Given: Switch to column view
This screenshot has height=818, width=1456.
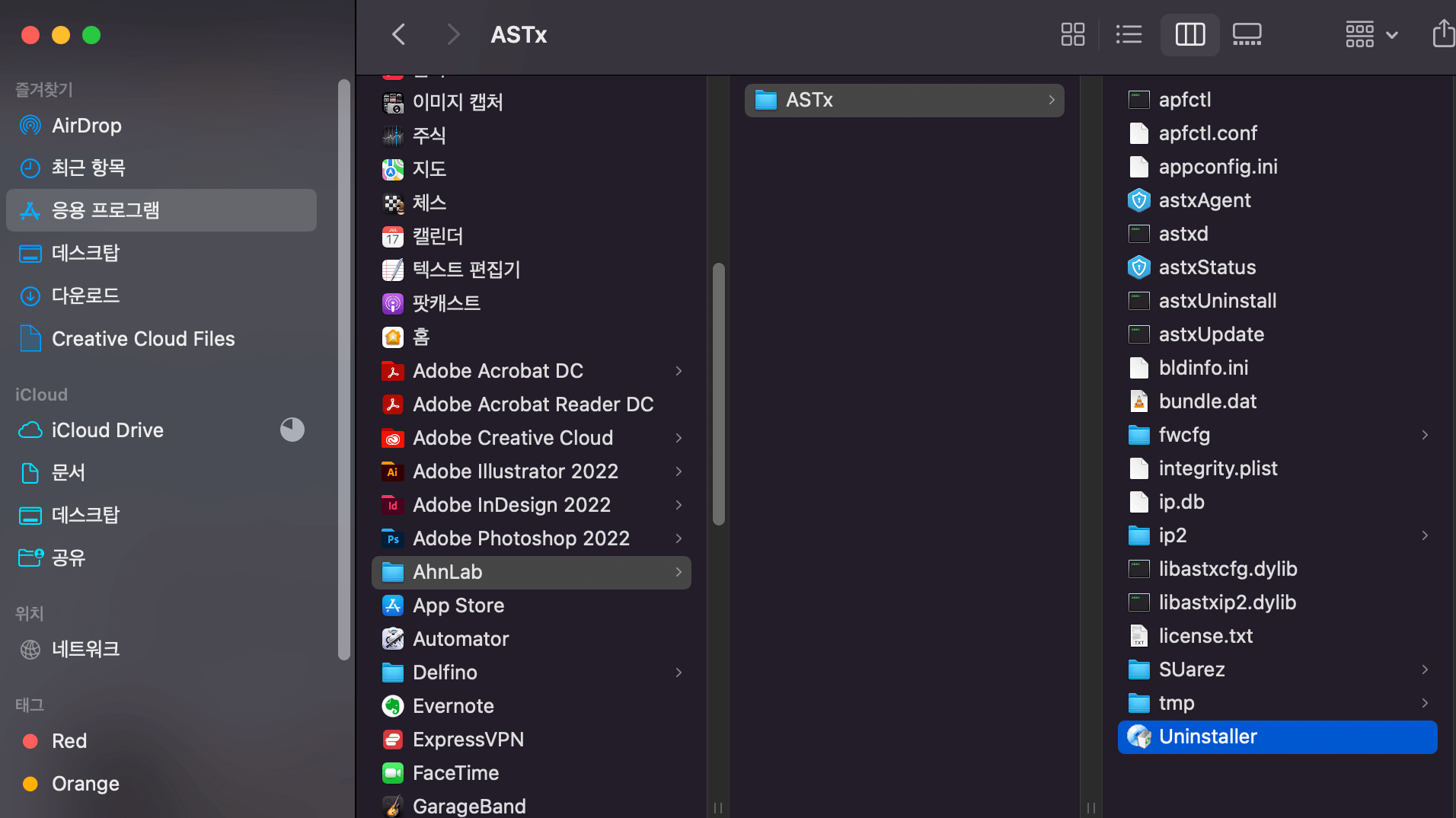Looking at the screenshot, I should pyautogui.click(x=1189, y=34).
